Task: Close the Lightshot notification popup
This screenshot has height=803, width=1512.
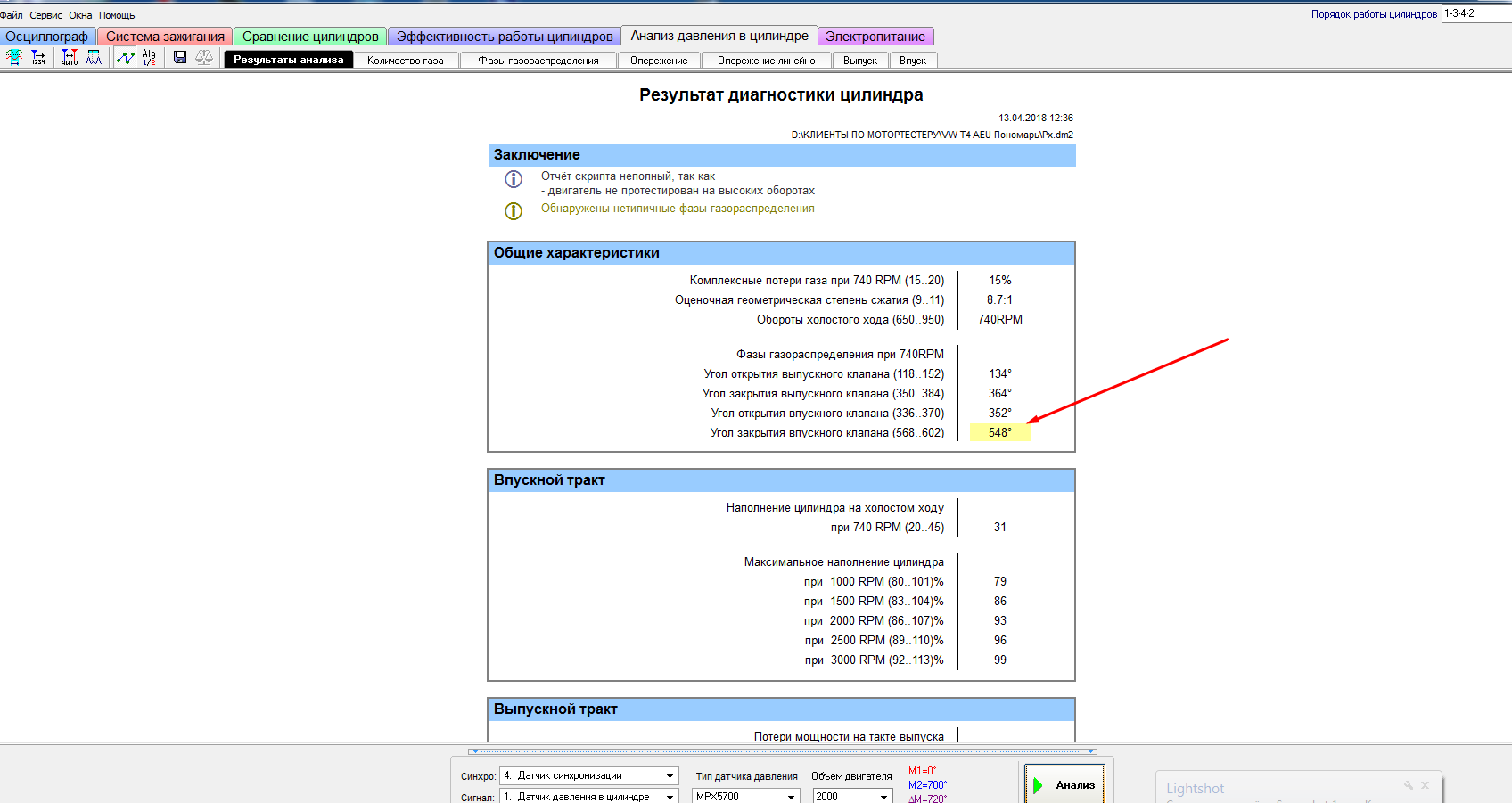Action: pyautogui.click(x=1426, y=785)
